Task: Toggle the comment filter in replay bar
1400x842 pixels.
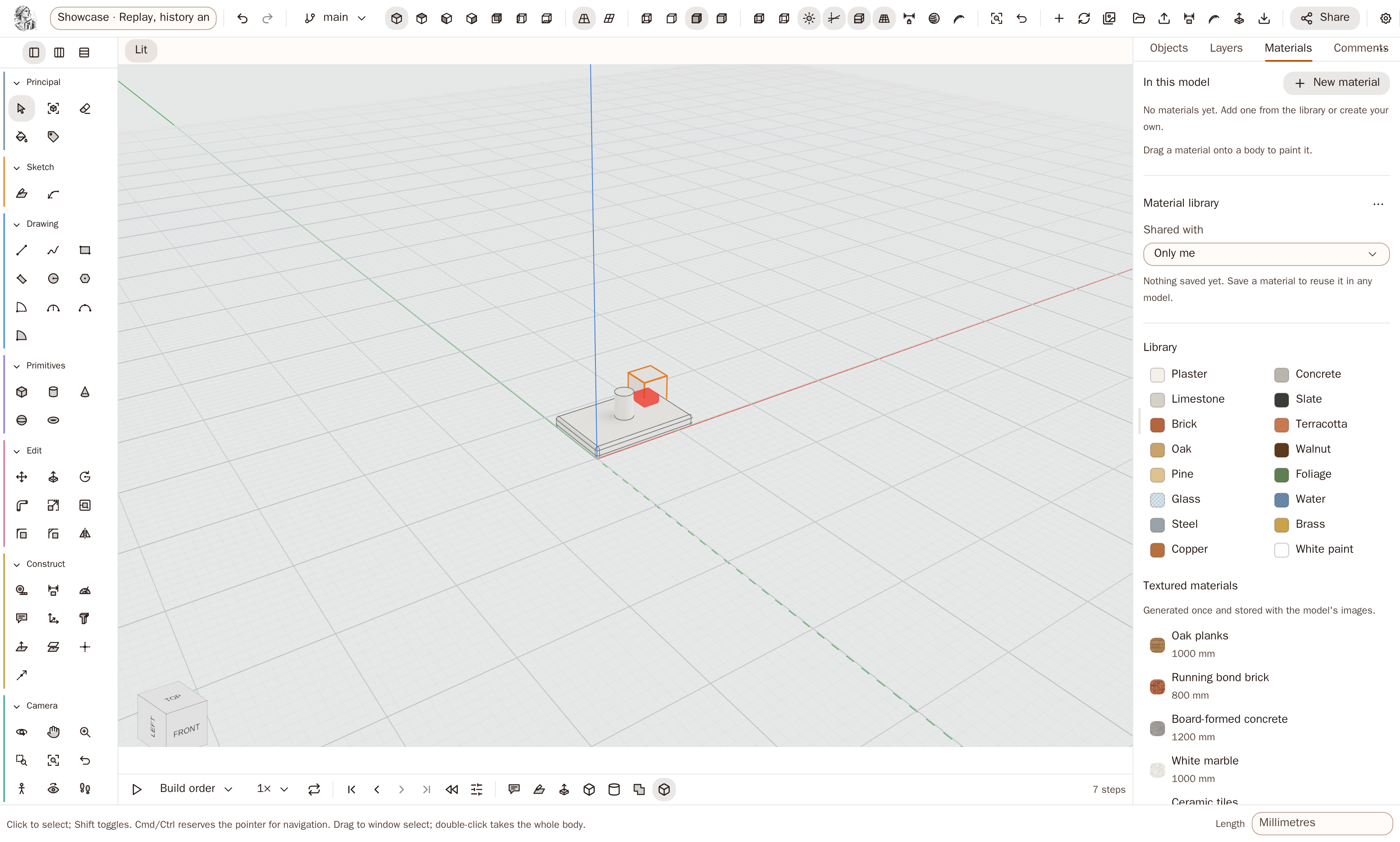Action: tap(514, 789)
